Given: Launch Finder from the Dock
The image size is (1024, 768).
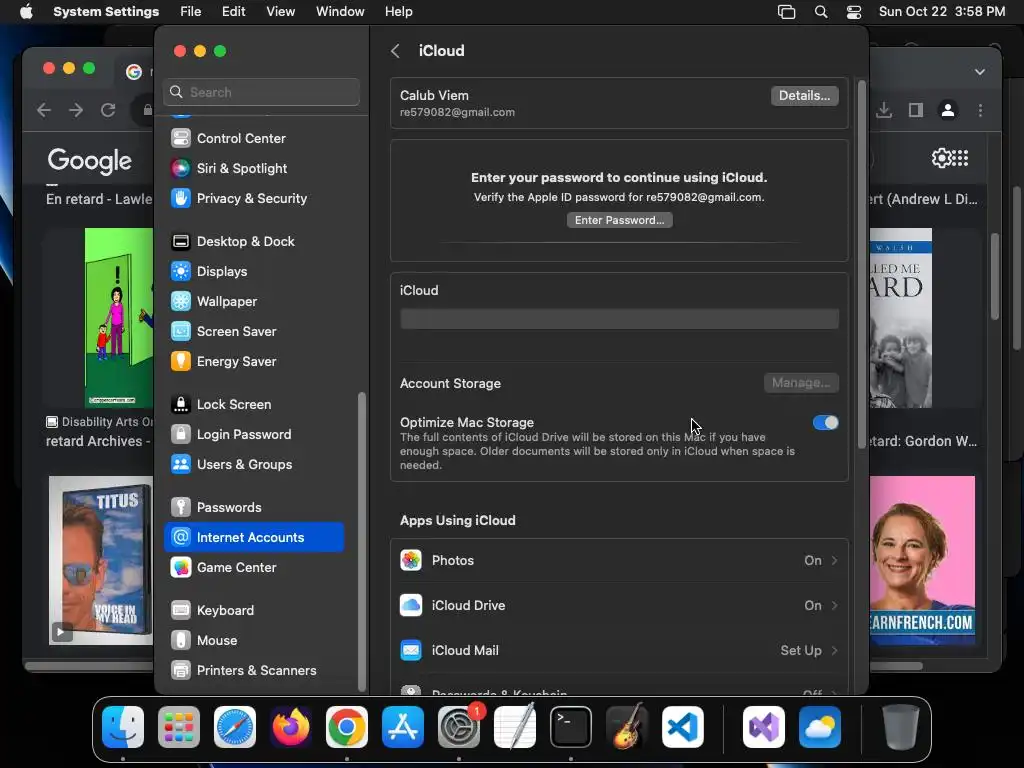Looking at the screenshot, I should (123, 727).
